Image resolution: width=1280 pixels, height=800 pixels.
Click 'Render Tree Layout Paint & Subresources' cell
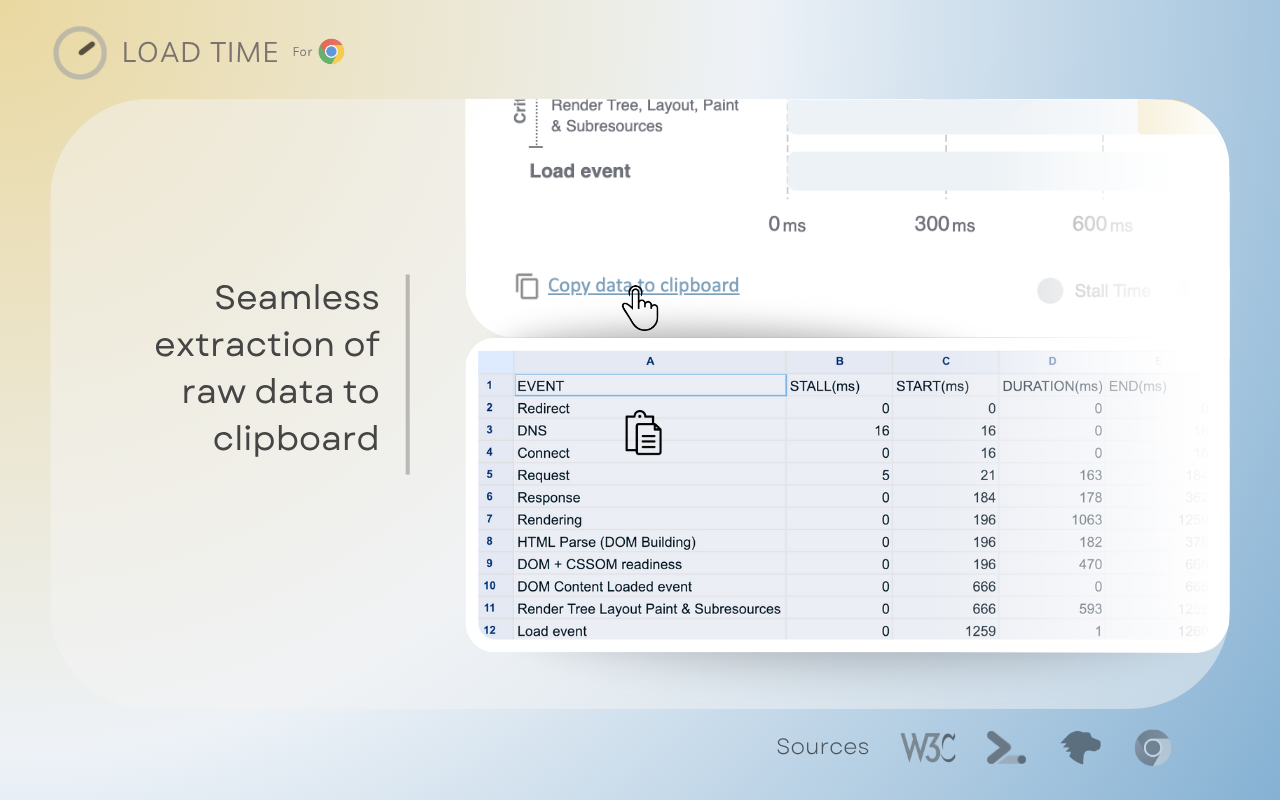coord(650,609)
